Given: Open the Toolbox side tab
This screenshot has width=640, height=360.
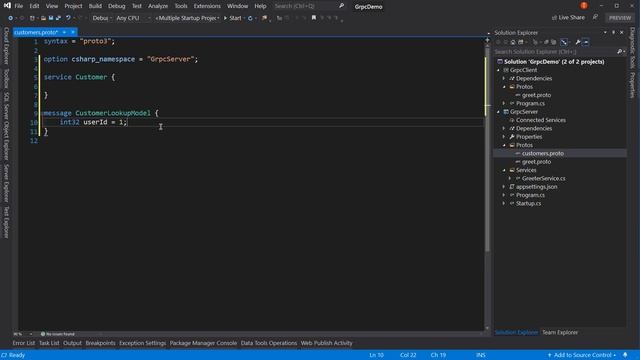Looking at the screenshot, I should [6, 78].
